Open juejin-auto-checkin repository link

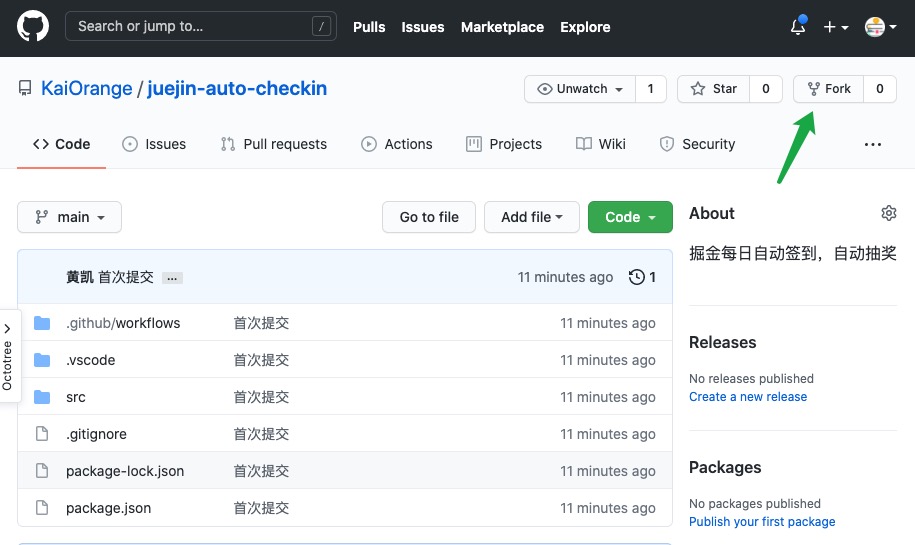(x=237, y=88)
